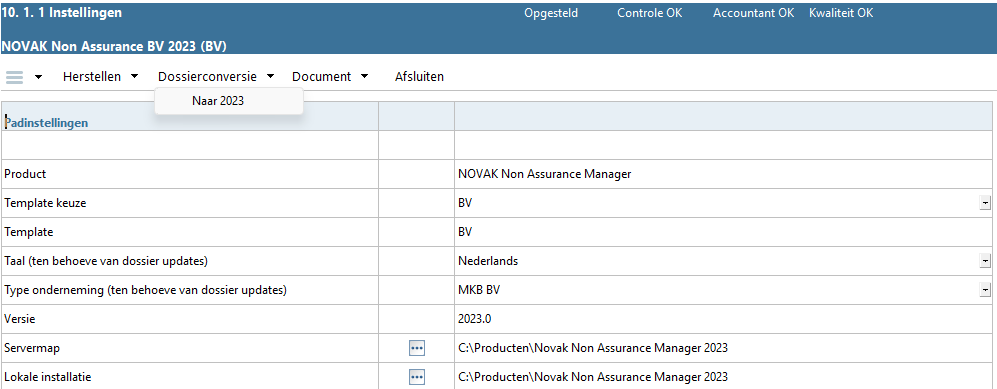
Task: Click the Kwaliteit OK status
Action: 841,13
